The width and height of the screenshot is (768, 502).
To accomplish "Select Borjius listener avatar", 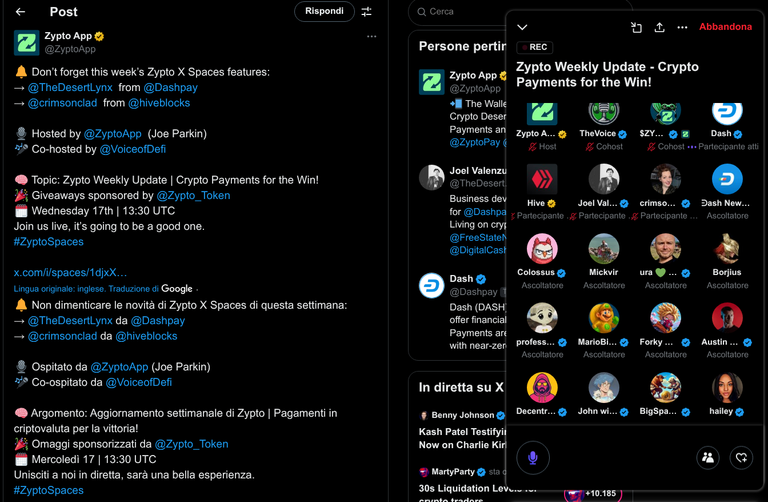I will point(727,248).
